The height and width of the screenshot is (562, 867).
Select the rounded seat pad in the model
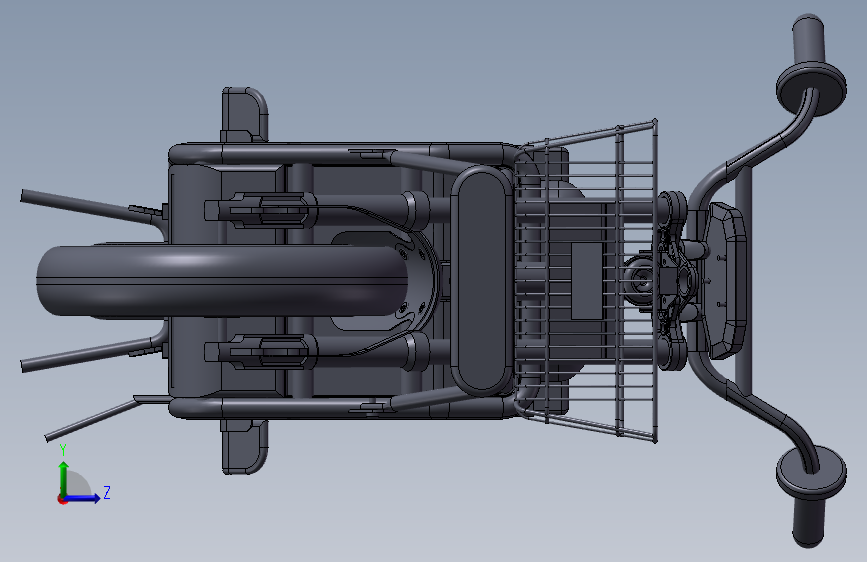point(482,280)
